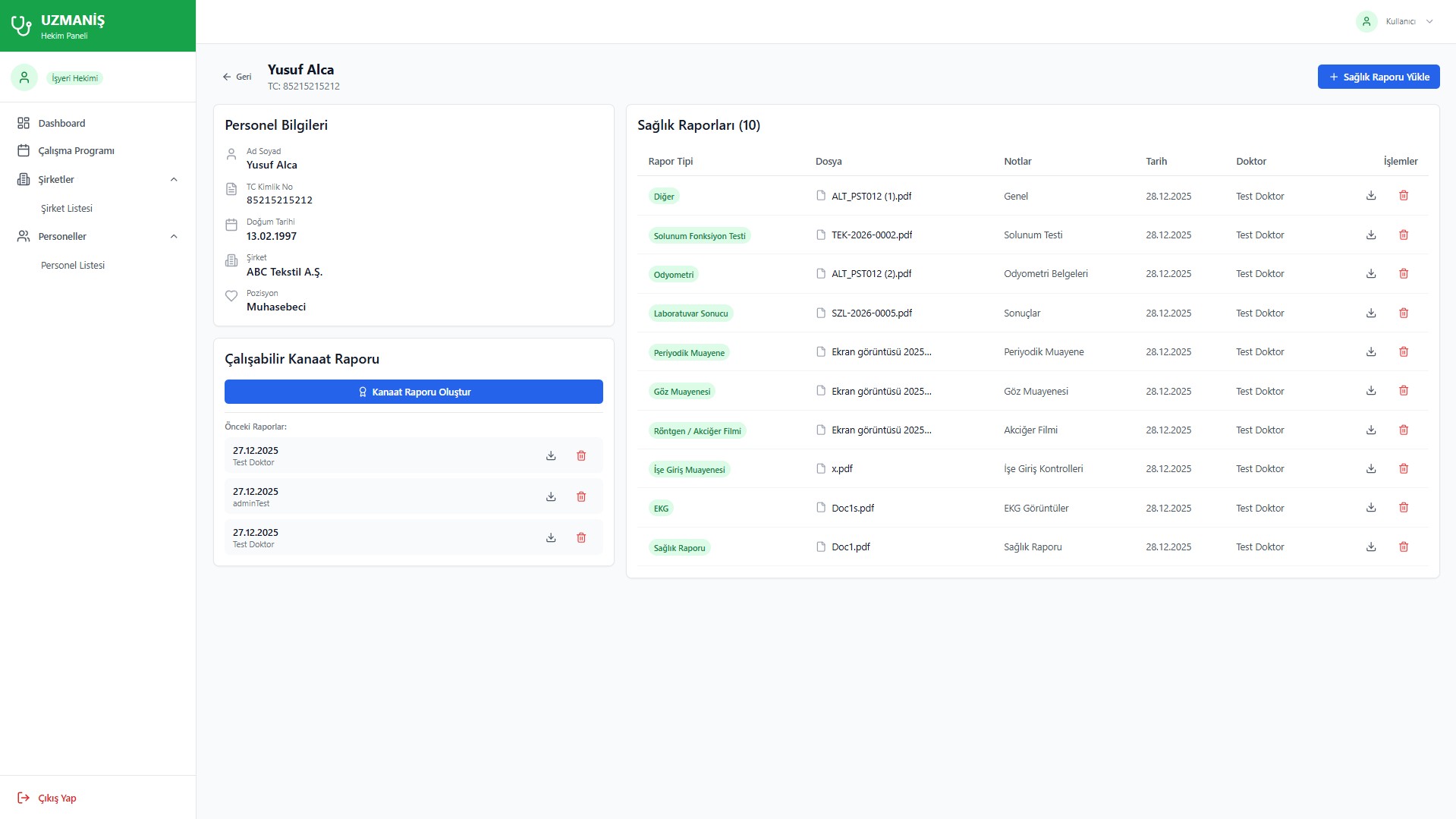1456x819 pixels.
Task: Delete the first previous kanaat report
Action: pos(581,456)
